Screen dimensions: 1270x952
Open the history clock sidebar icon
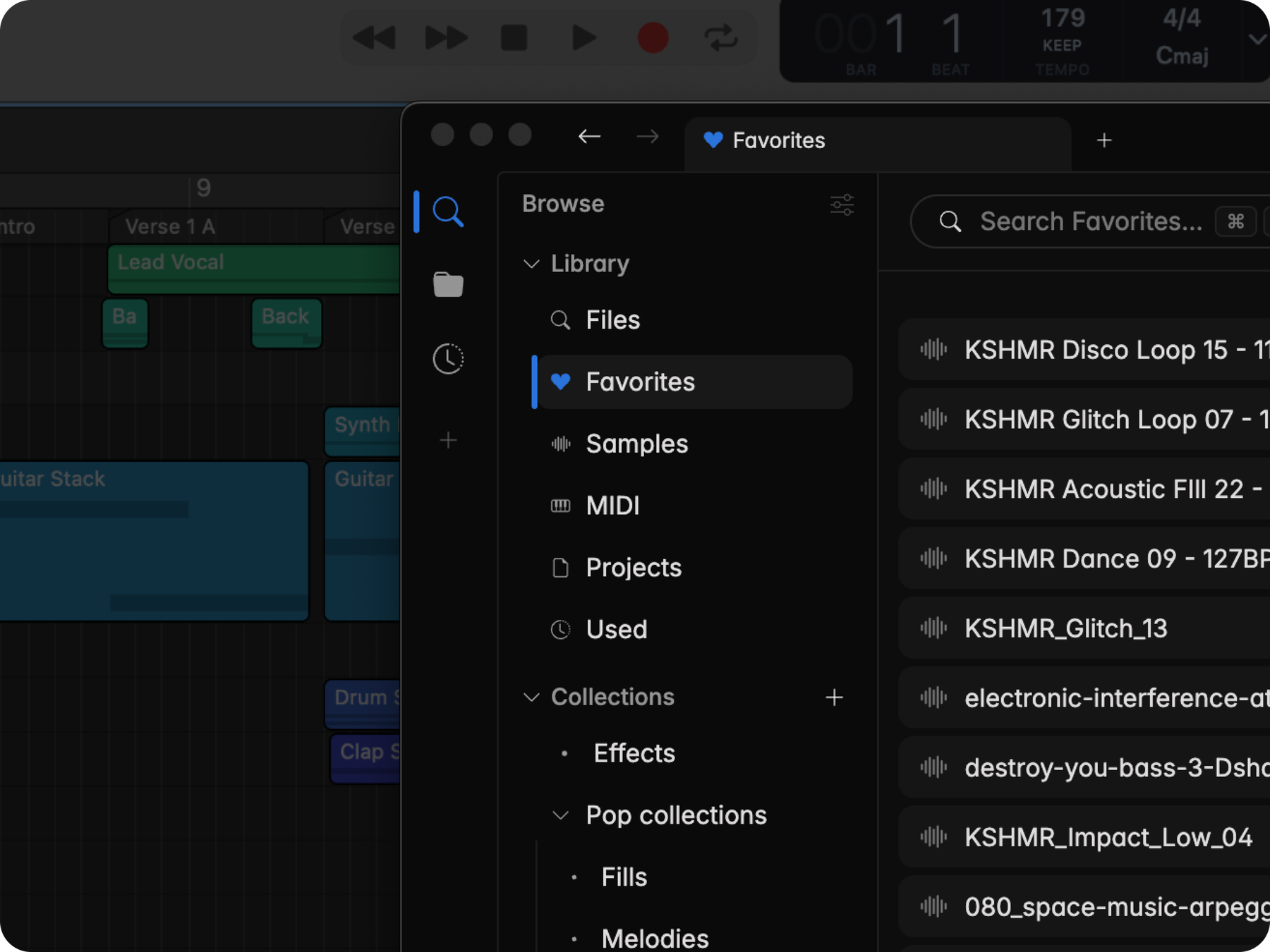coord(448,359)
